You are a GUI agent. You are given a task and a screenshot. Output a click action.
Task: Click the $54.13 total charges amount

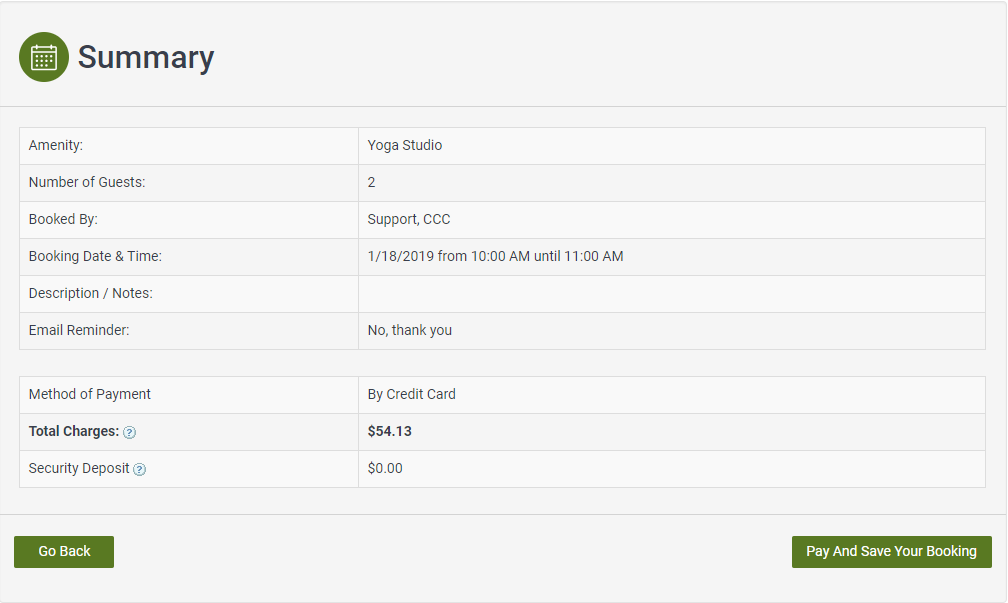pyautogui.click(x=389, y=431)
